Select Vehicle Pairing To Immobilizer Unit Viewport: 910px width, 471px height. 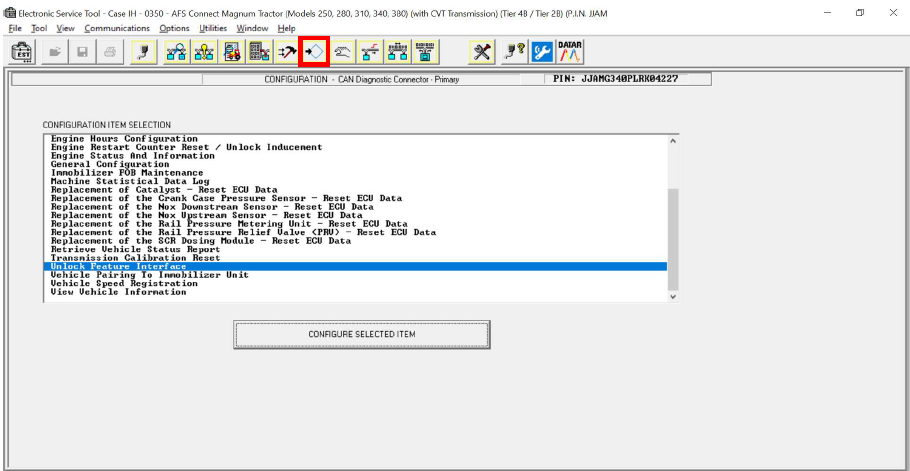(355, 275)
